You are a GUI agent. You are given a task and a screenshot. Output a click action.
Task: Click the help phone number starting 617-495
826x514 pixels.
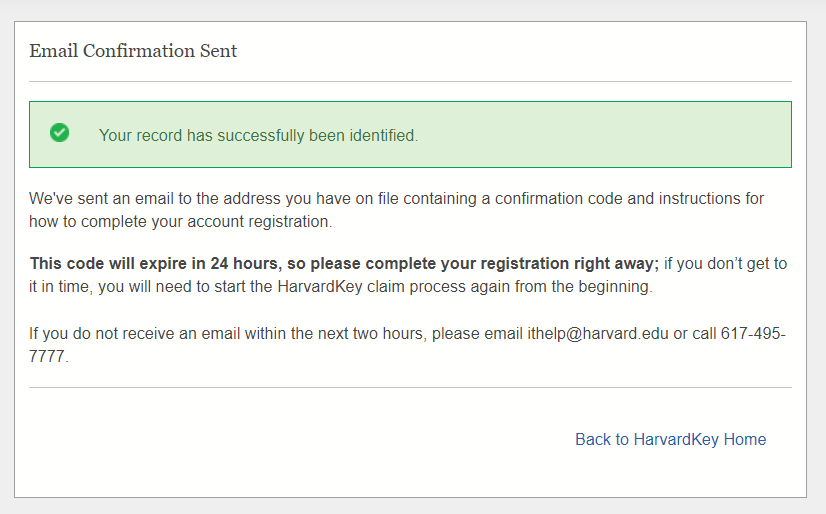(x=752, y=333)
